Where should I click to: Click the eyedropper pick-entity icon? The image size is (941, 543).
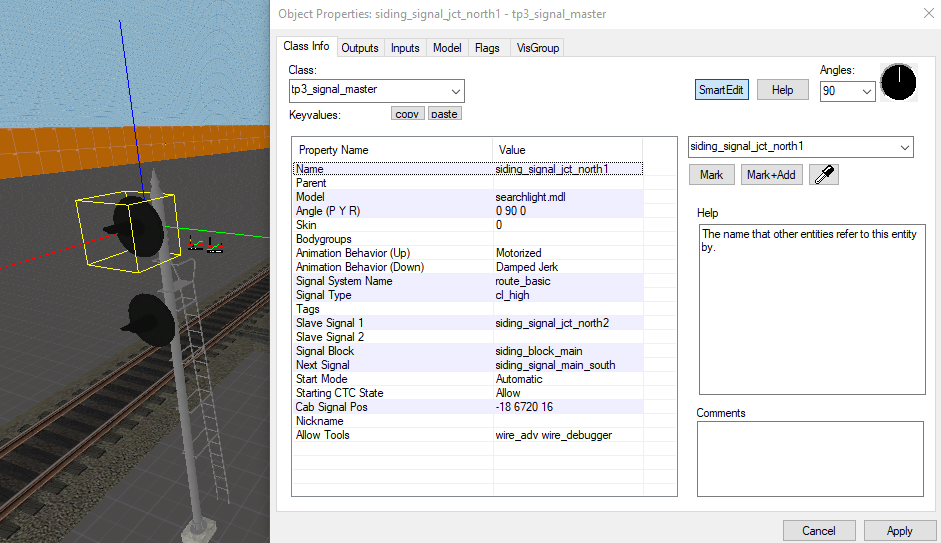824,175
